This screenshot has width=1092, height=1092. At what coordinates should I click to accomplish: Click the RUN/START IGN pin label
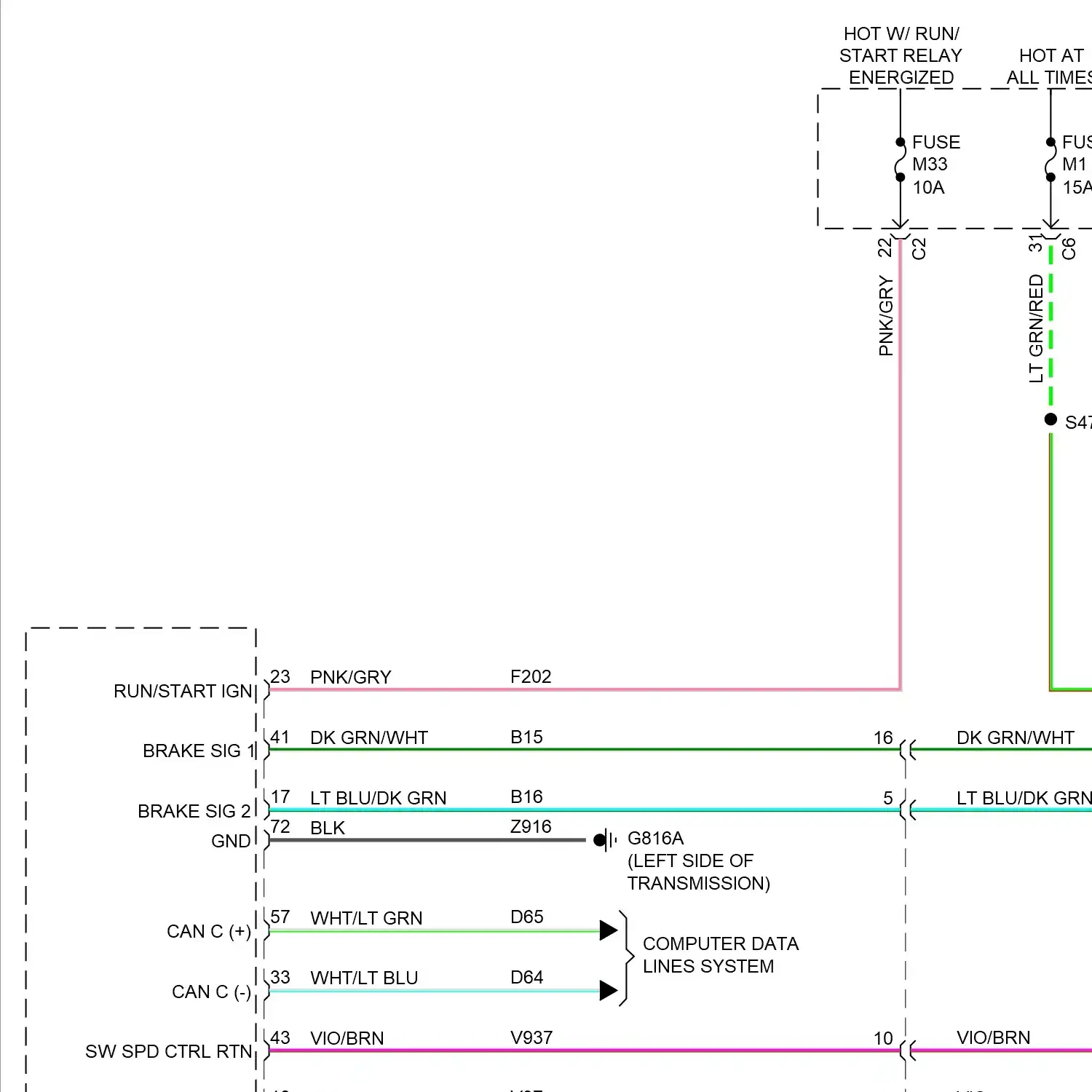click(x=183, y=691)
